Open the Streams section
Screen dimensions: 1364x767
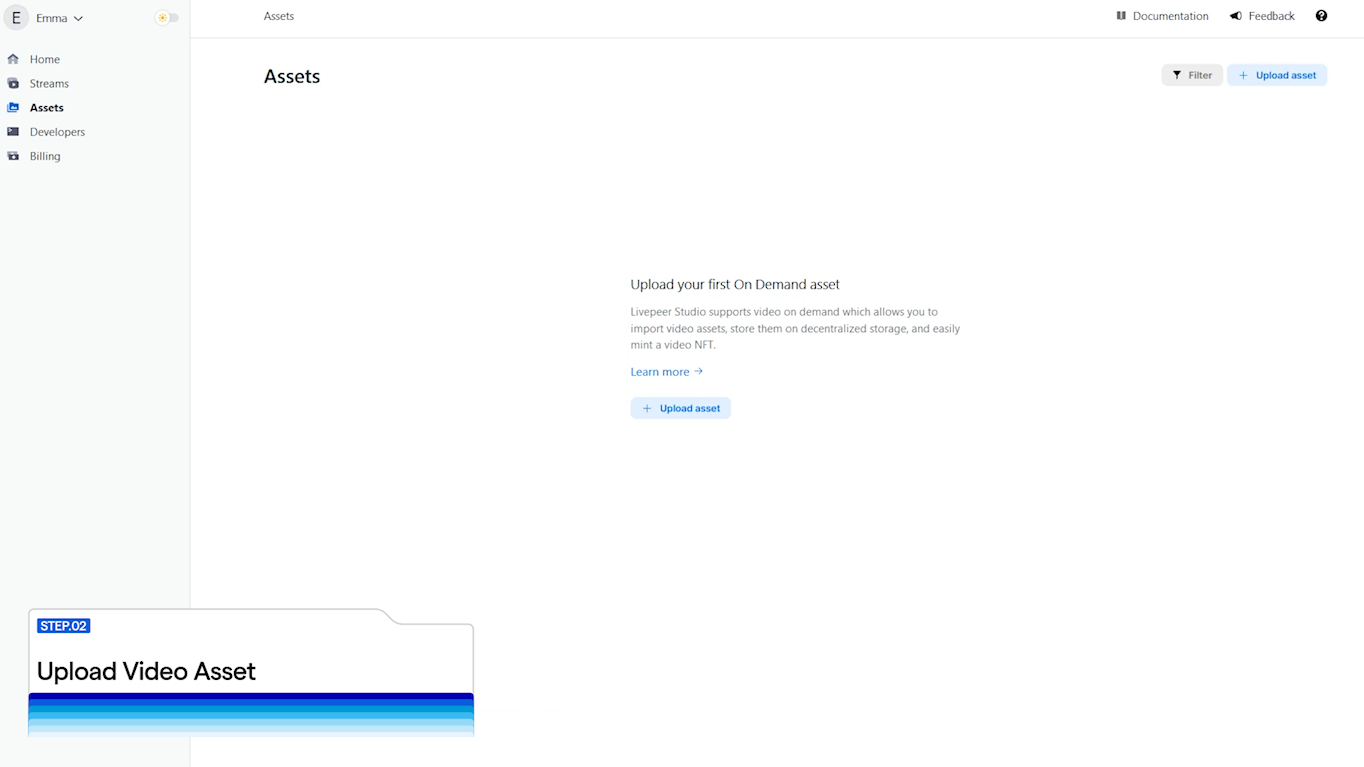(49, 84)
